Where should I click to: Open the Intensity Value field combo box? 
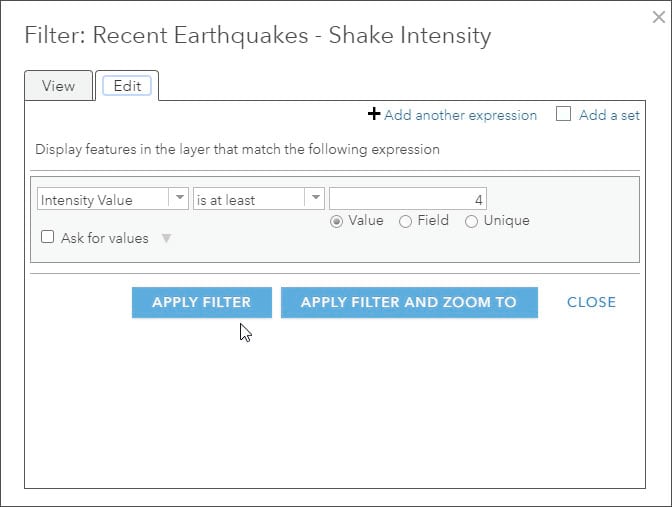(101, 199)
